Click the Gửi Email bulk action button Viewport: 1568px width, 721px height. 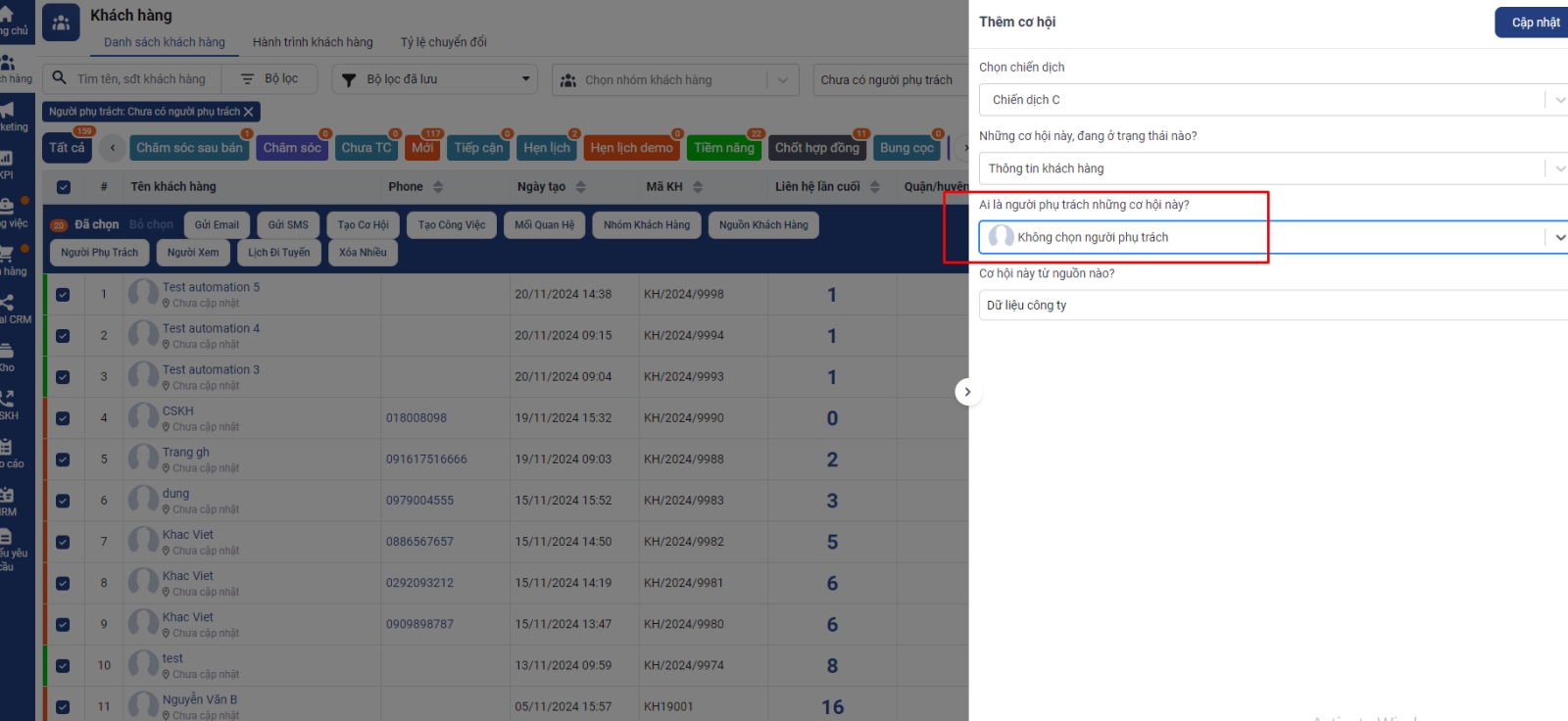coord(217,225)
